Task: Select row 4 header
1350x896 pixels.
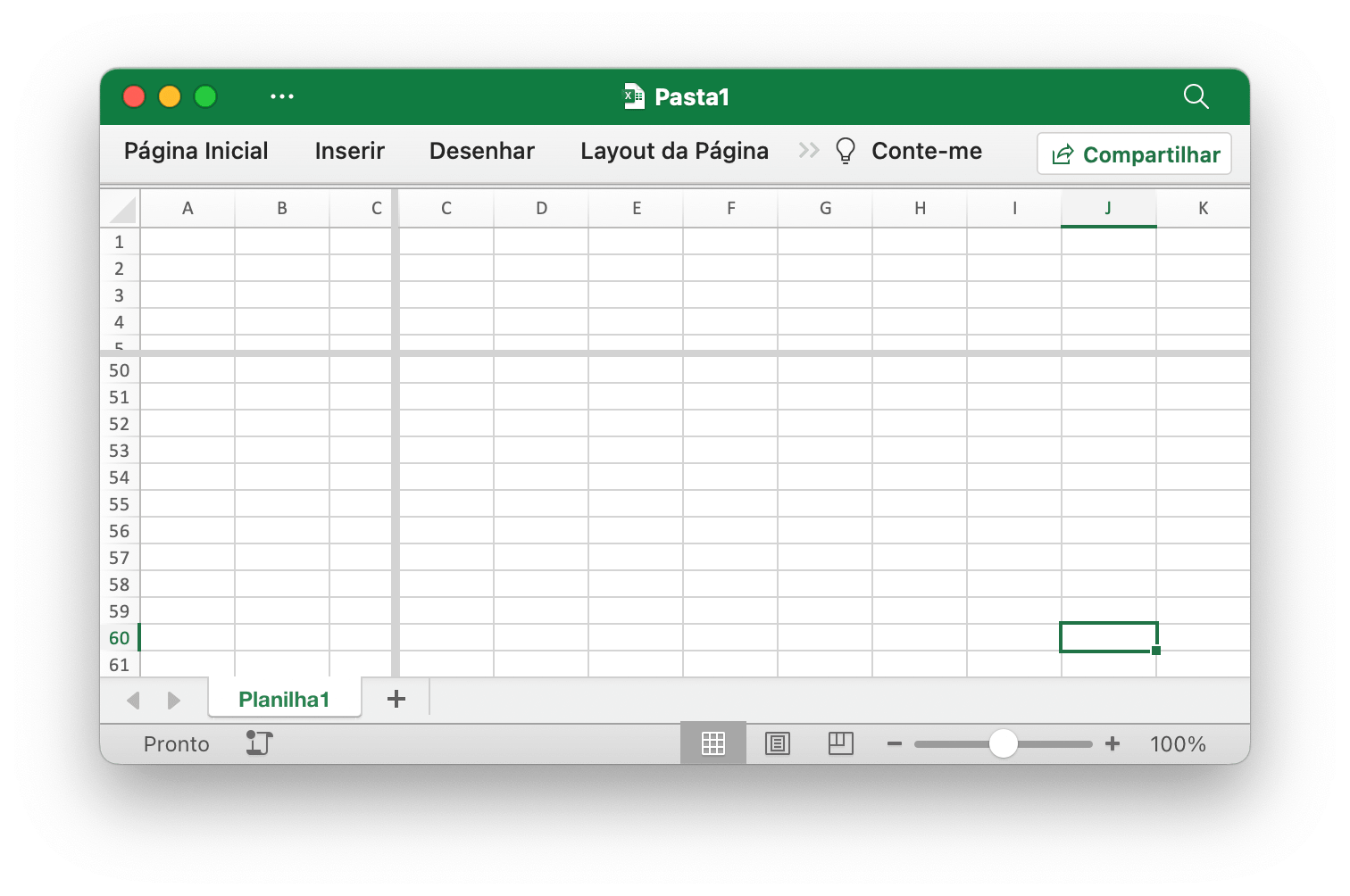Action: pyautogui.click(x=120, y=322)
